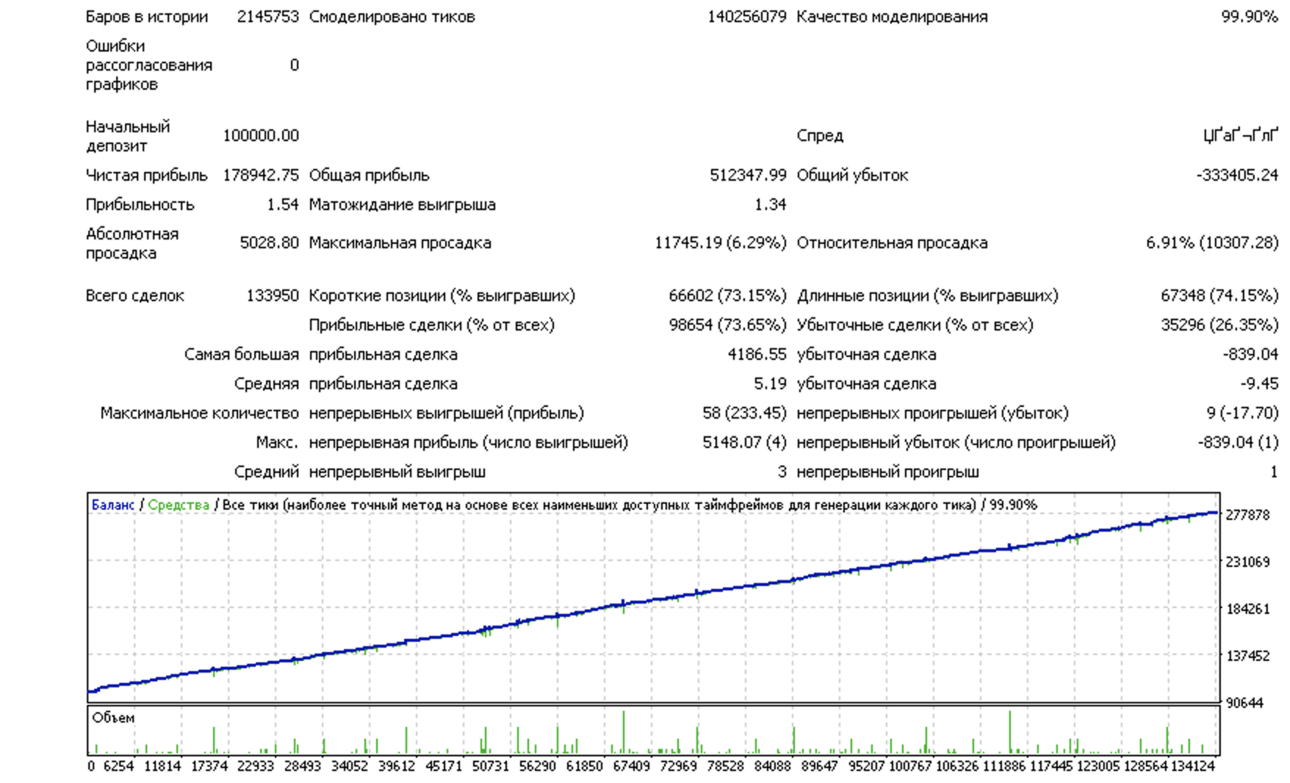Select the total trades value 133950

point(272,296)
